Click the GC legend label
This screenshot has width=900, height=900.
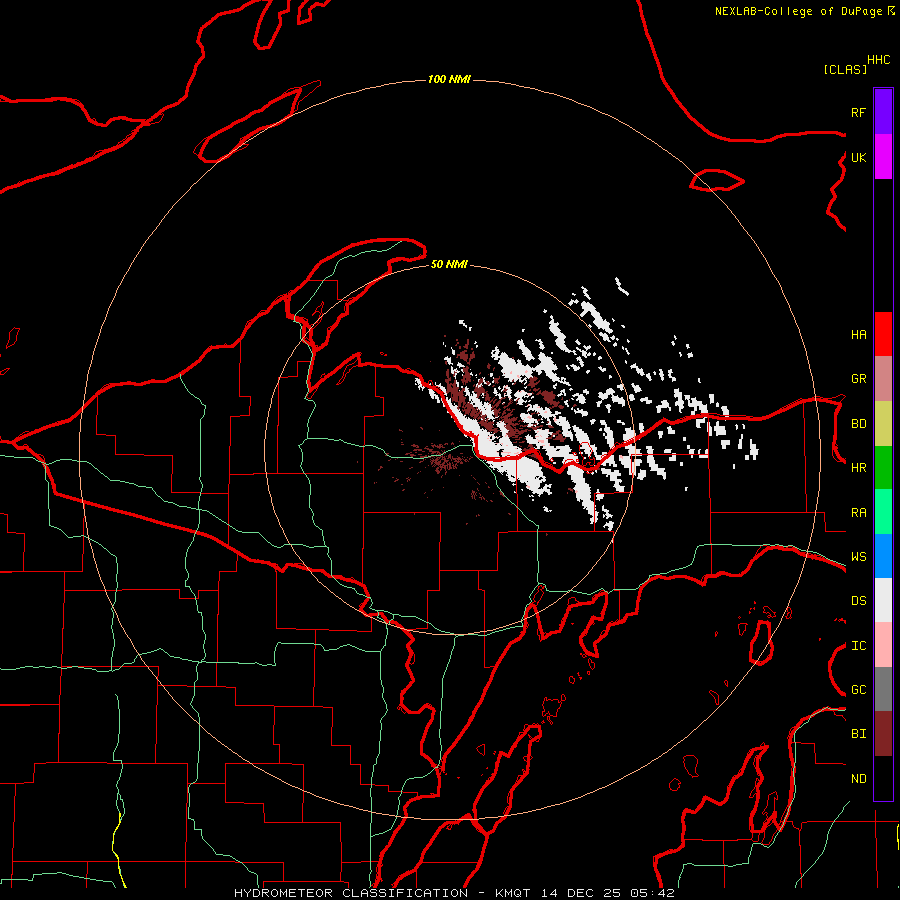point(858,690)
